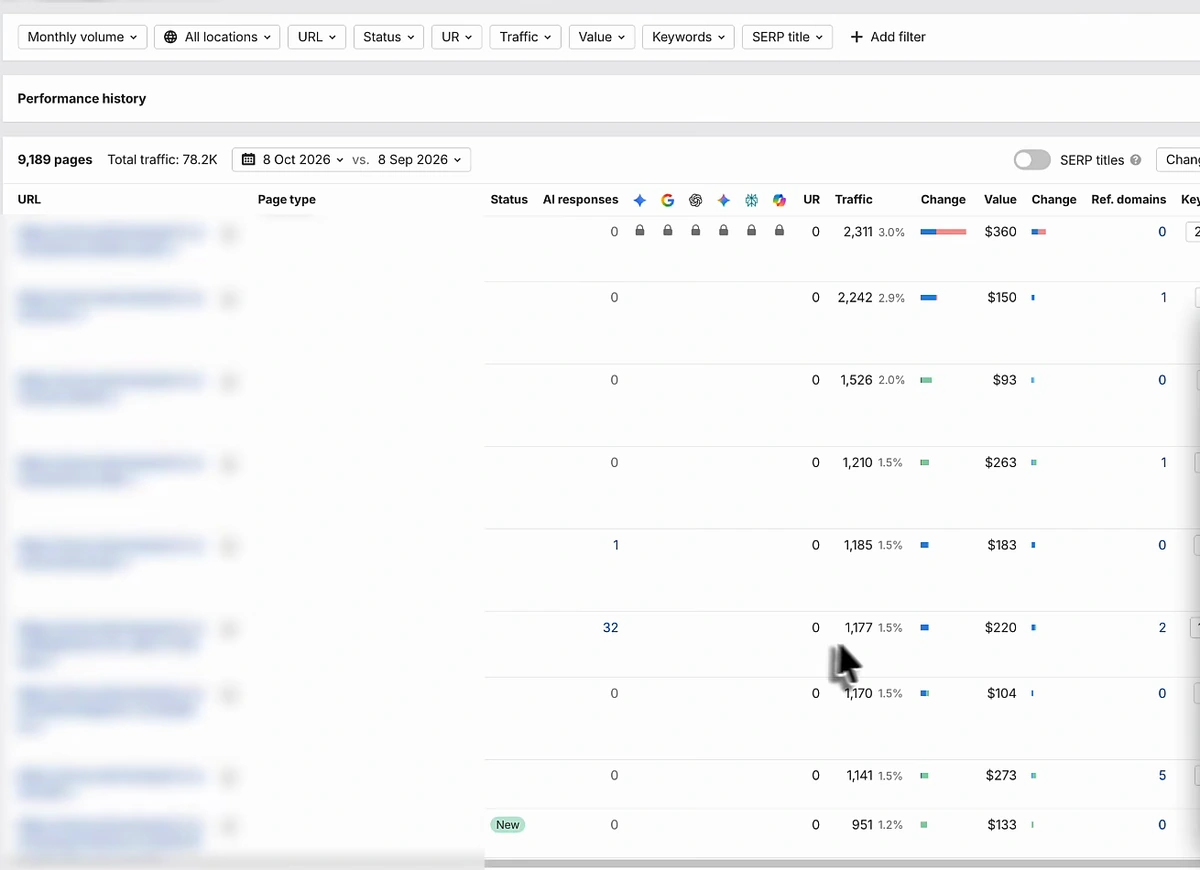Click the 9,189 pages count

[55, 160]
